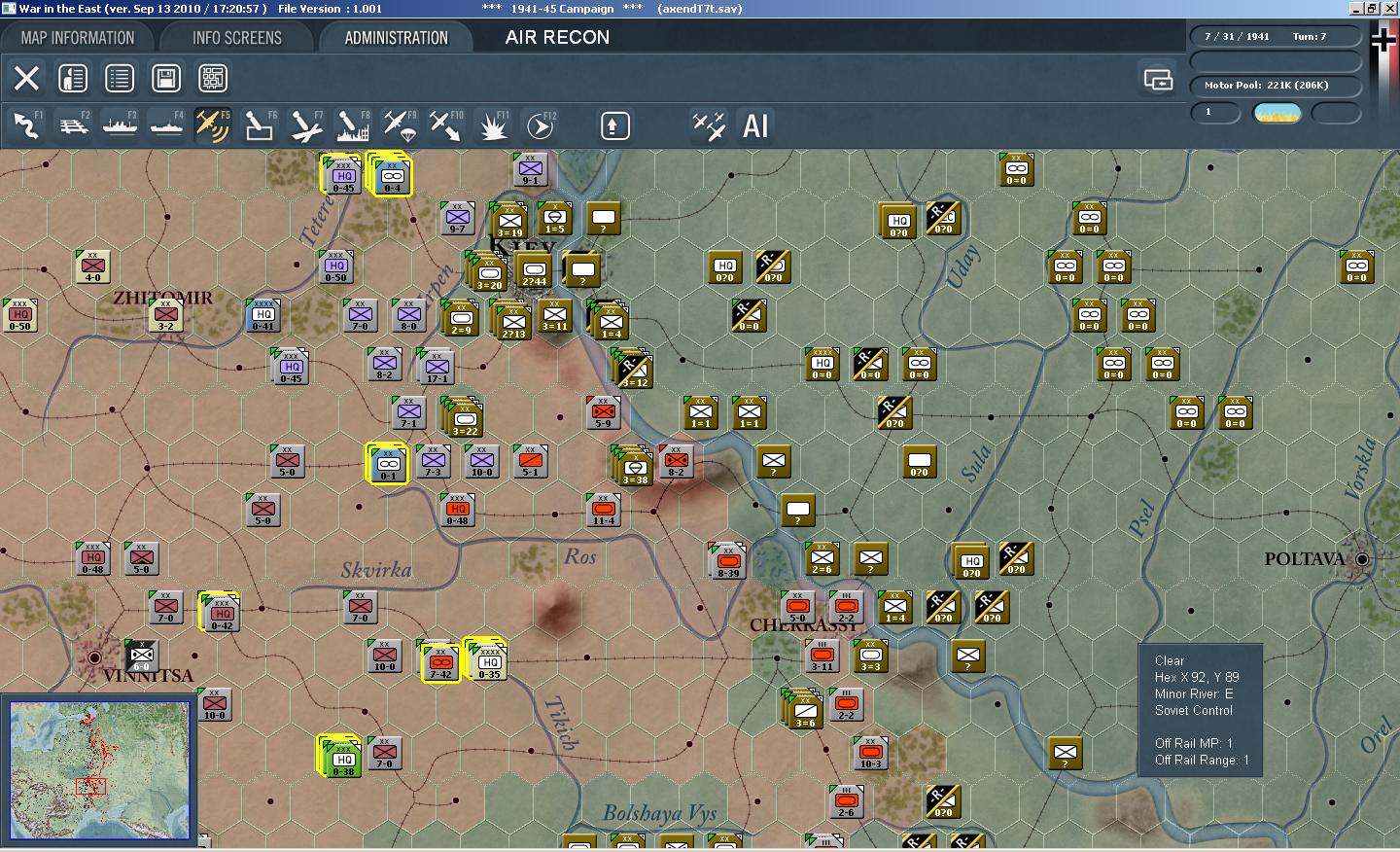Viewport: 1400px width, 852px height.
Task: Select the highlighted 7-42 motorized counter
Action: coord(440,662)
